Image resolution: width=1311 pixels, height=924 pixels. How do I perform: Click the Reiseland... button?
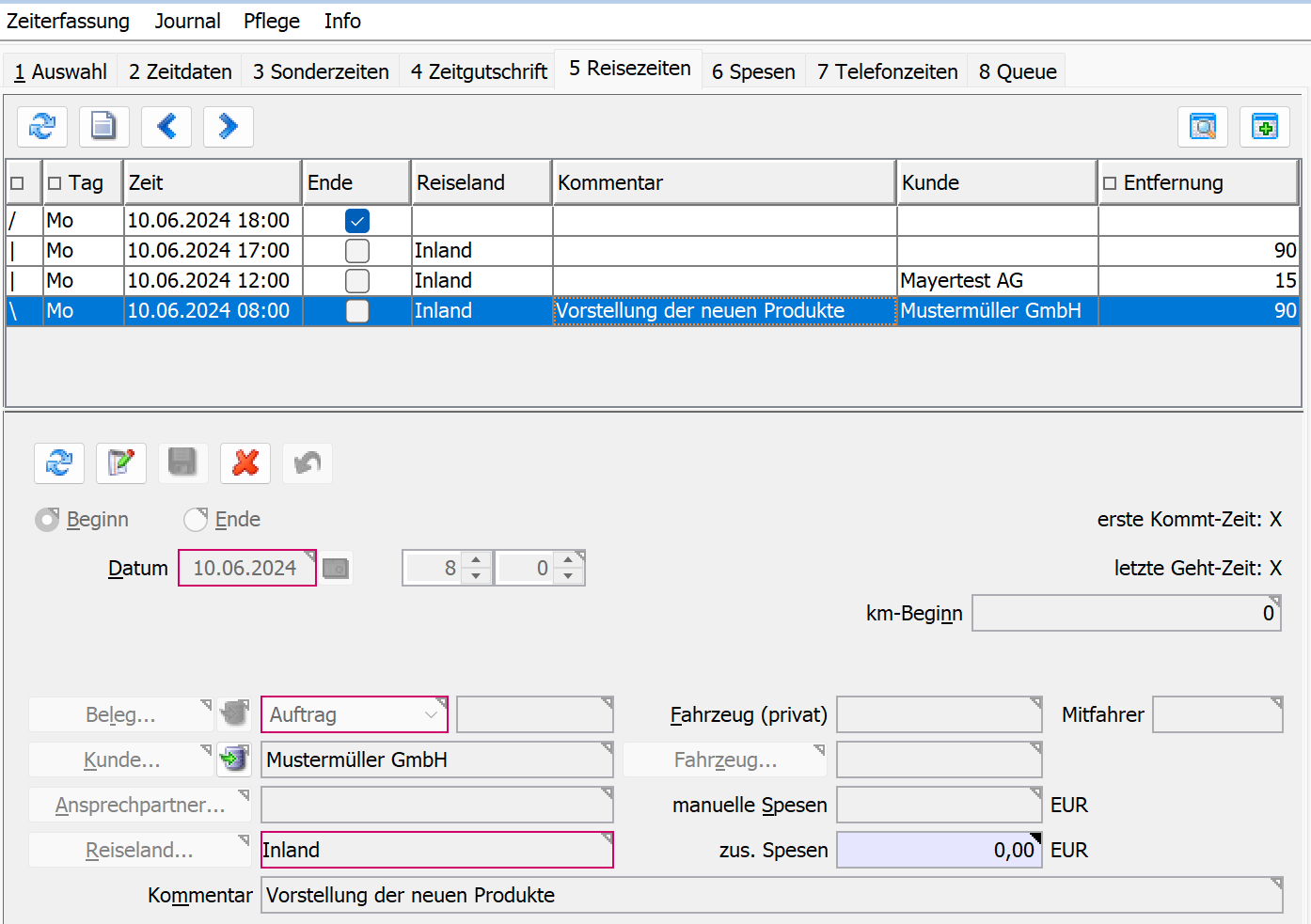139,850
